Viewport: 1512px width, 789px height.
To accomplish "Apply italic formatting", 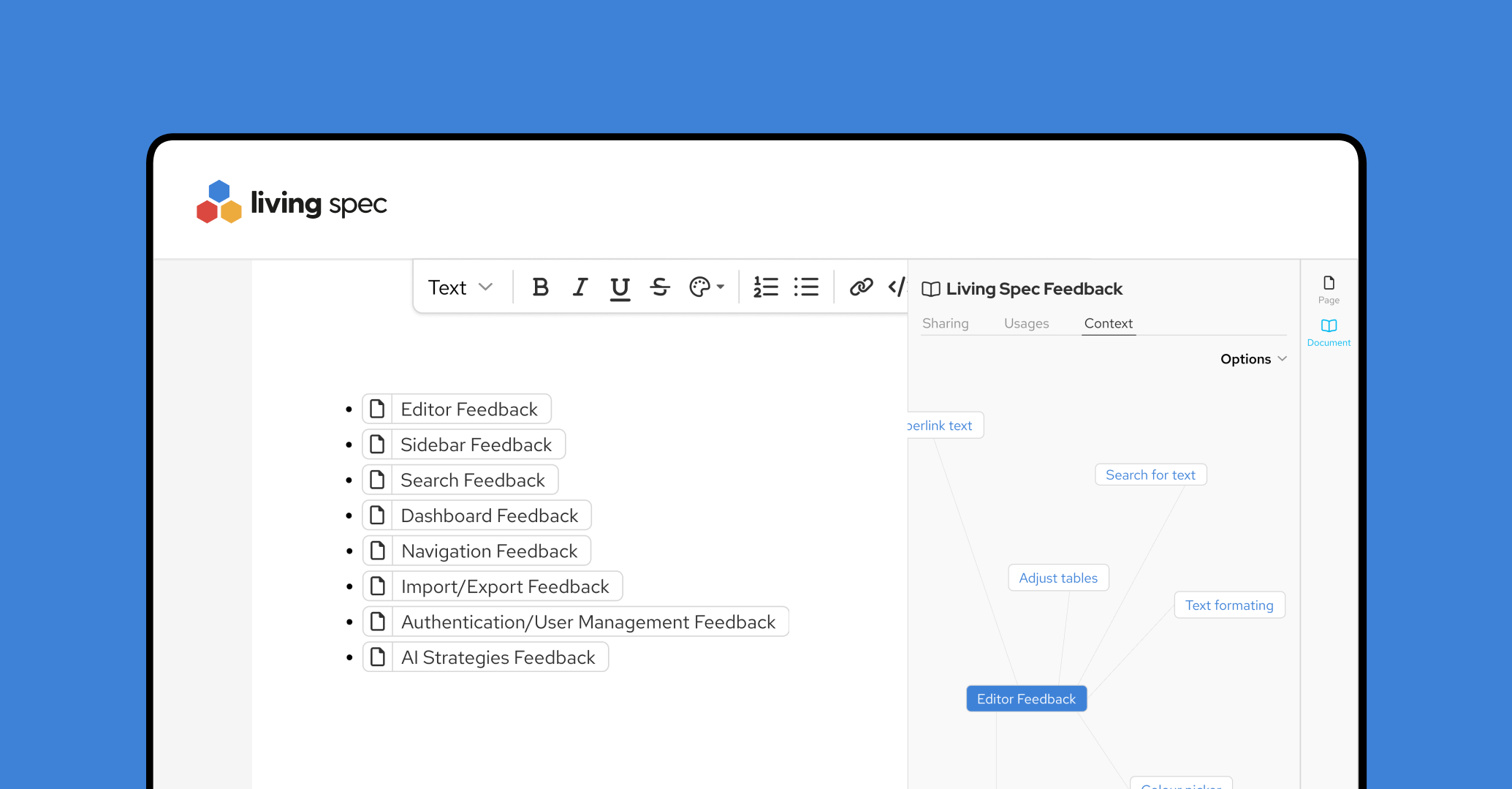I will (580, 287).
